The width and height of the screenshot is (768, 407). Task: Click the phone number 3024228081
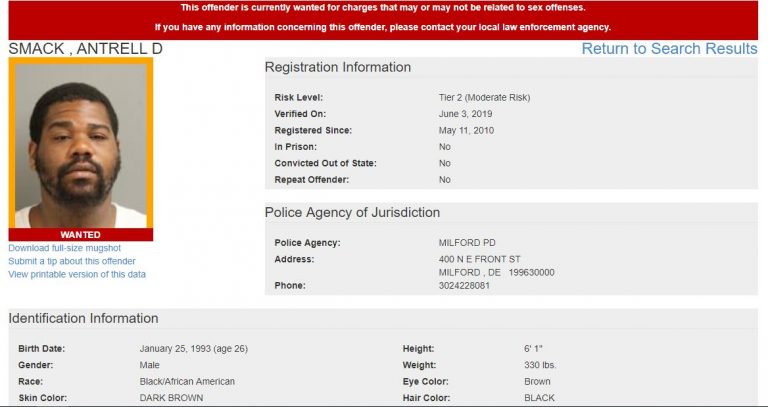(x=467, y=285)
